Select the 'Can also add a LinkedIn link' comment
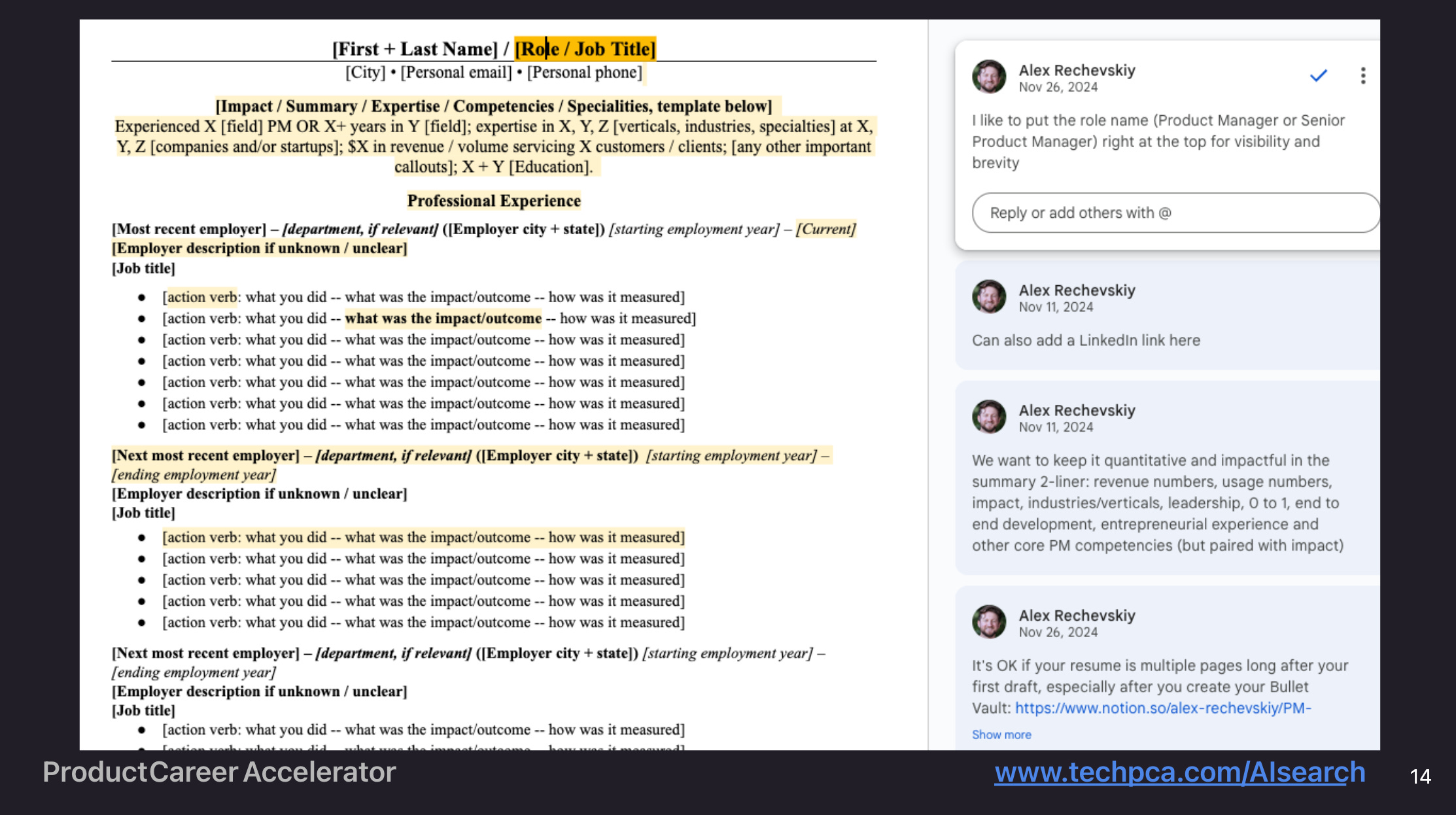This screenshot has width=1456, height=815. 1086,340
